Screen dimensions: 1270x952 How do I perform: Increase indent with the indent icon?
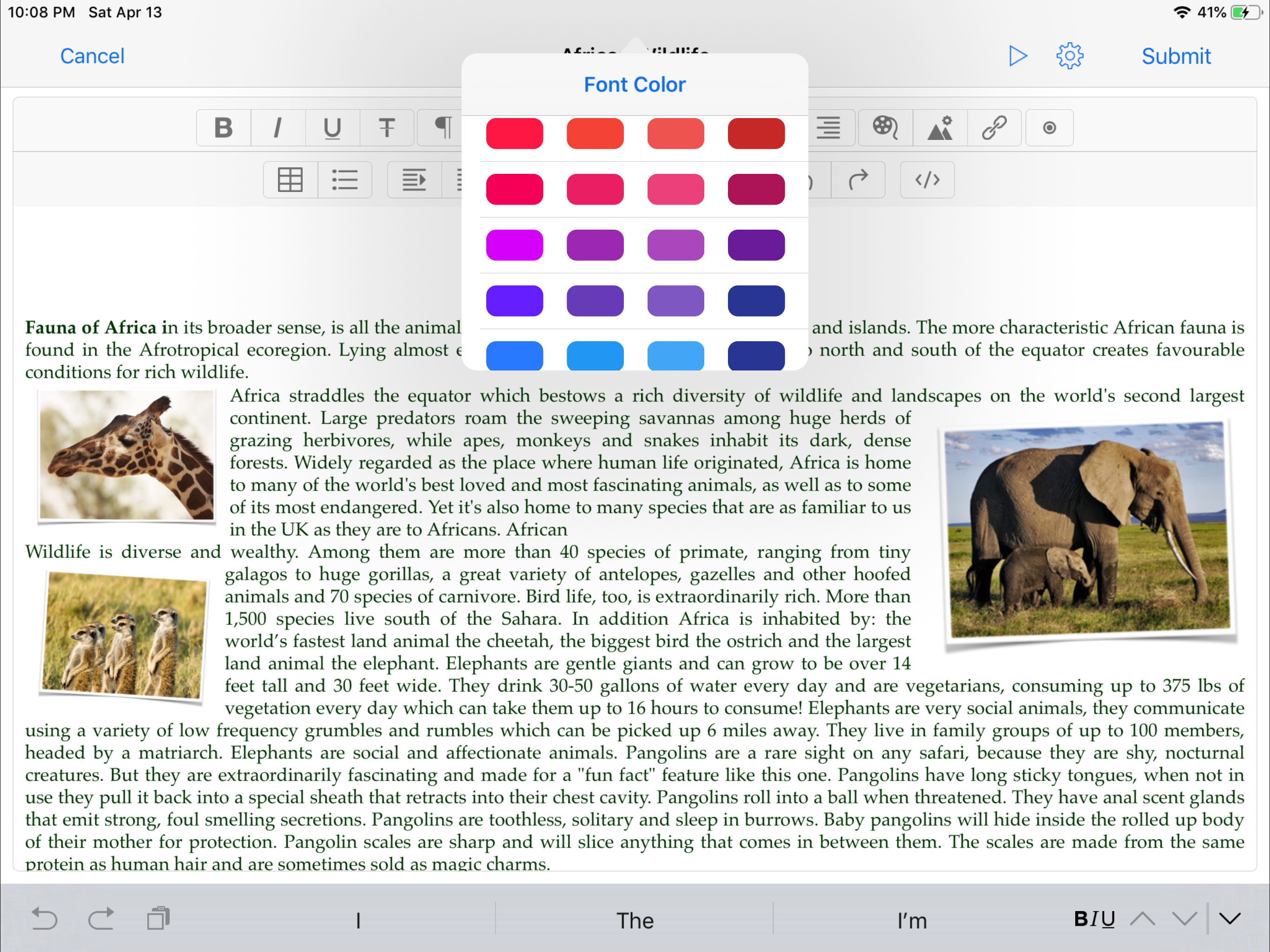(x=414, y=180)
